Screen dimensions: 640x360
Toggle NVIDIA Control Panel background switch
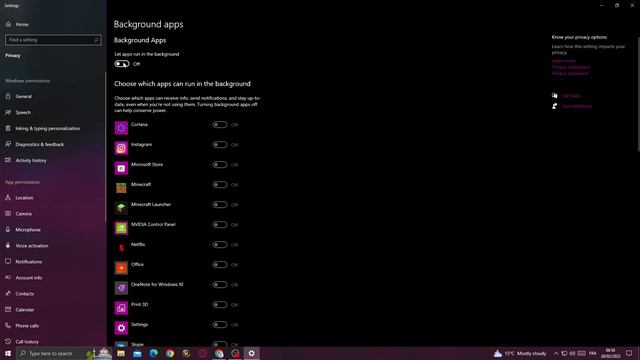coord(220,224)
